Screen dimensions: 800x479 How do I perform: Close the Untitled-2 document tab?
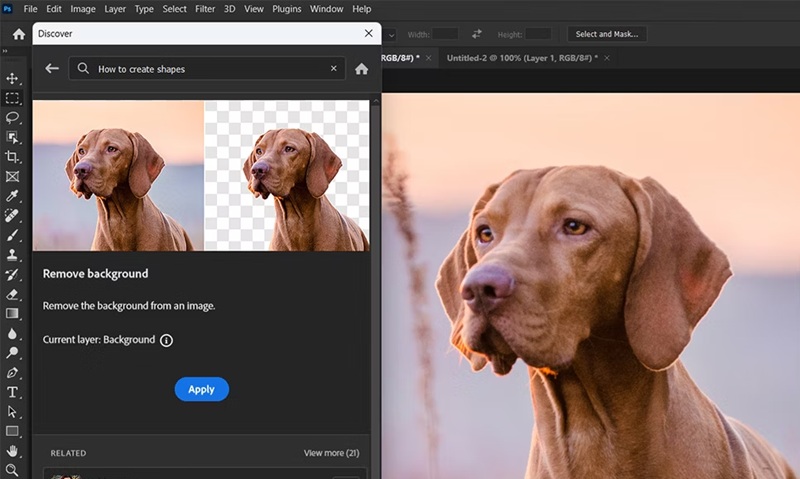pos(607,58)
